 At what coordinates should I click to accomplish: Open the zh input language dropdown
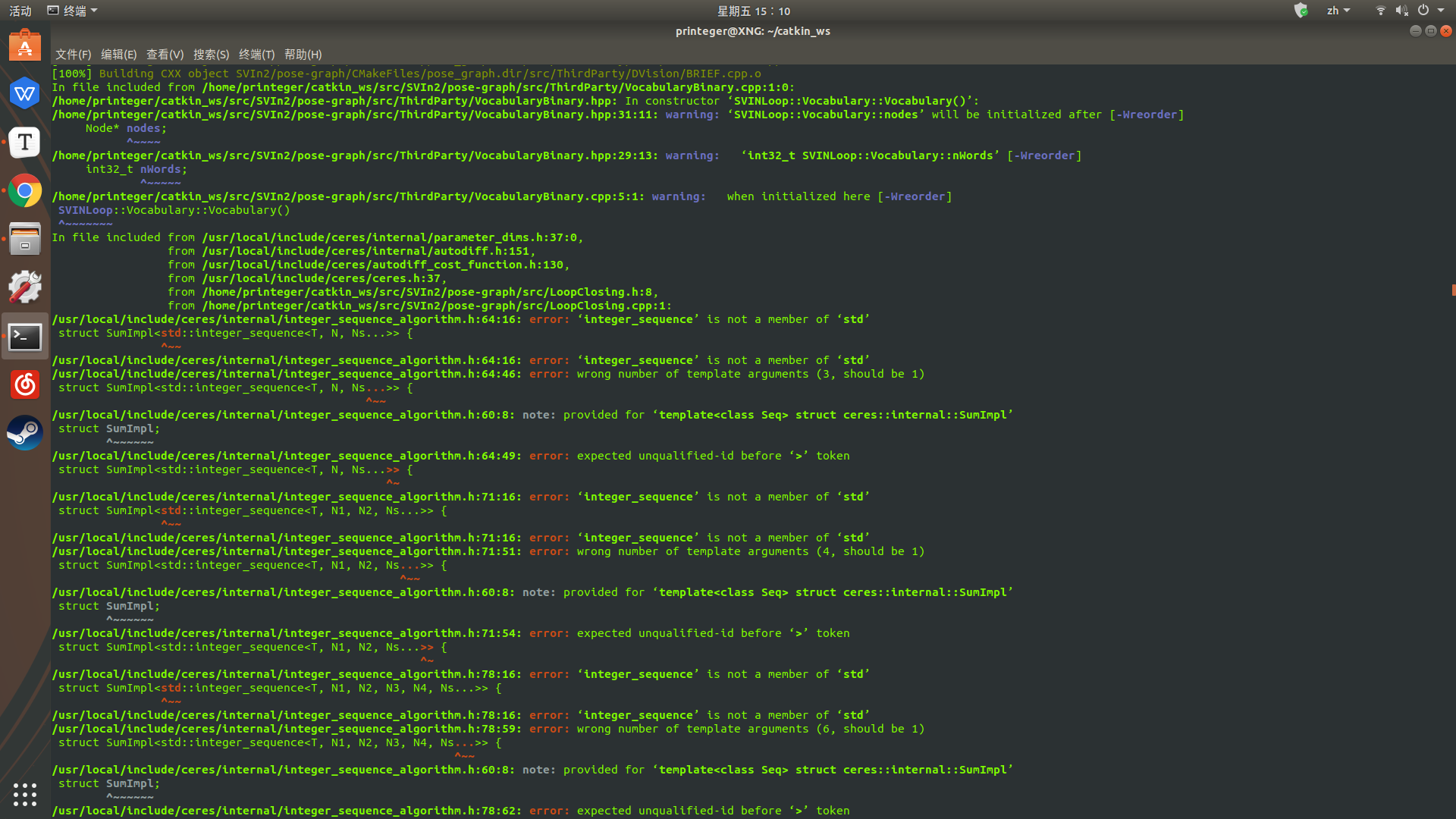1338,11
